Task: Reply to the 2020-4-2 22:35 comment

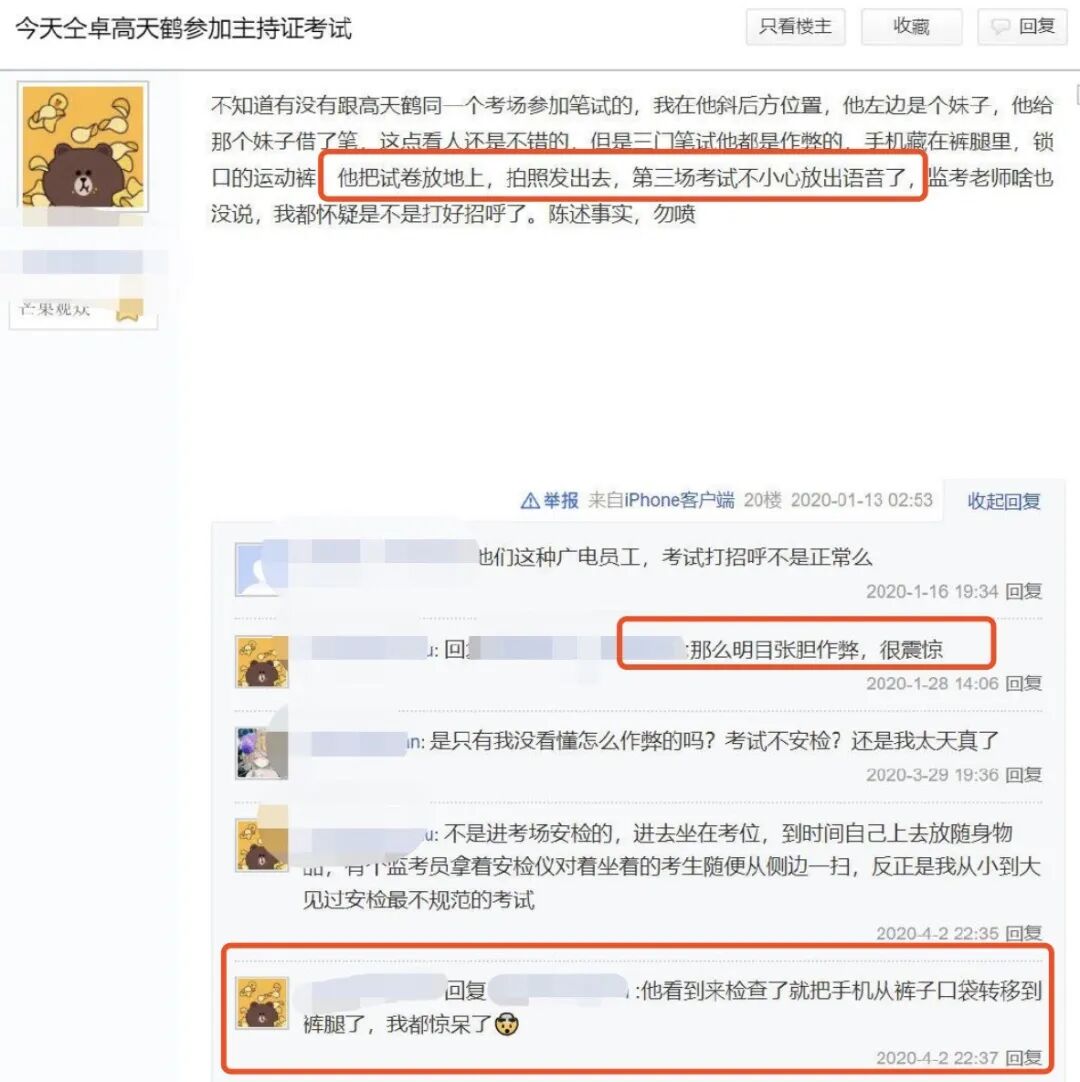Action: pos(1023,933)
